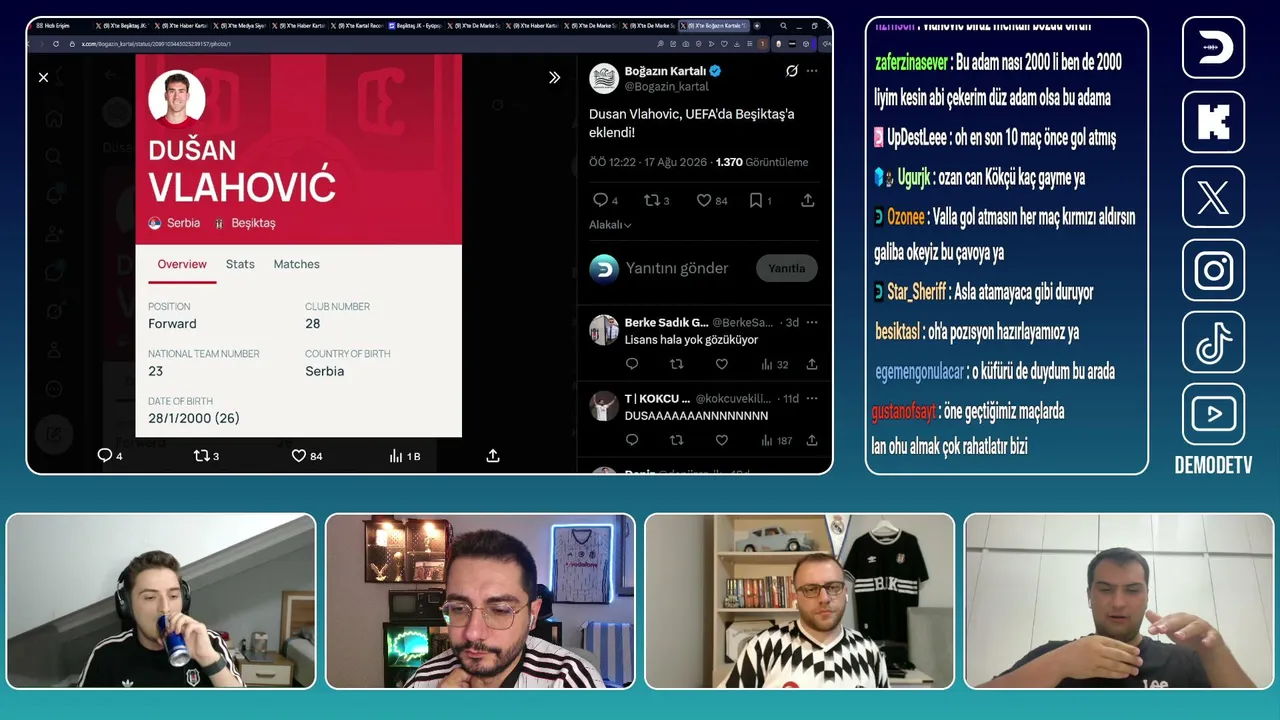Open the Boğazın Kartalı account name link

click(x=666, y=71)
